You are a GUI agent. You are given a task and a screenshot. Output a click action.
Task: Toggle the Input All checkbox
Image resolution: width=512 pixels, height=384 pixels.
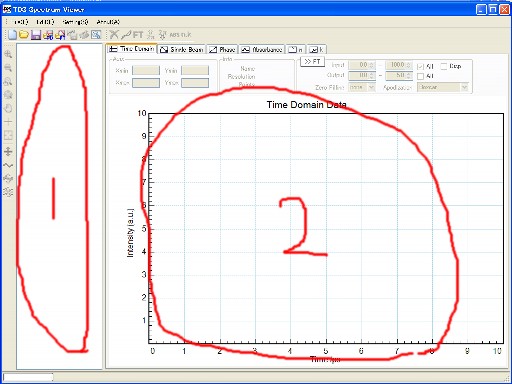click(421, 66)
